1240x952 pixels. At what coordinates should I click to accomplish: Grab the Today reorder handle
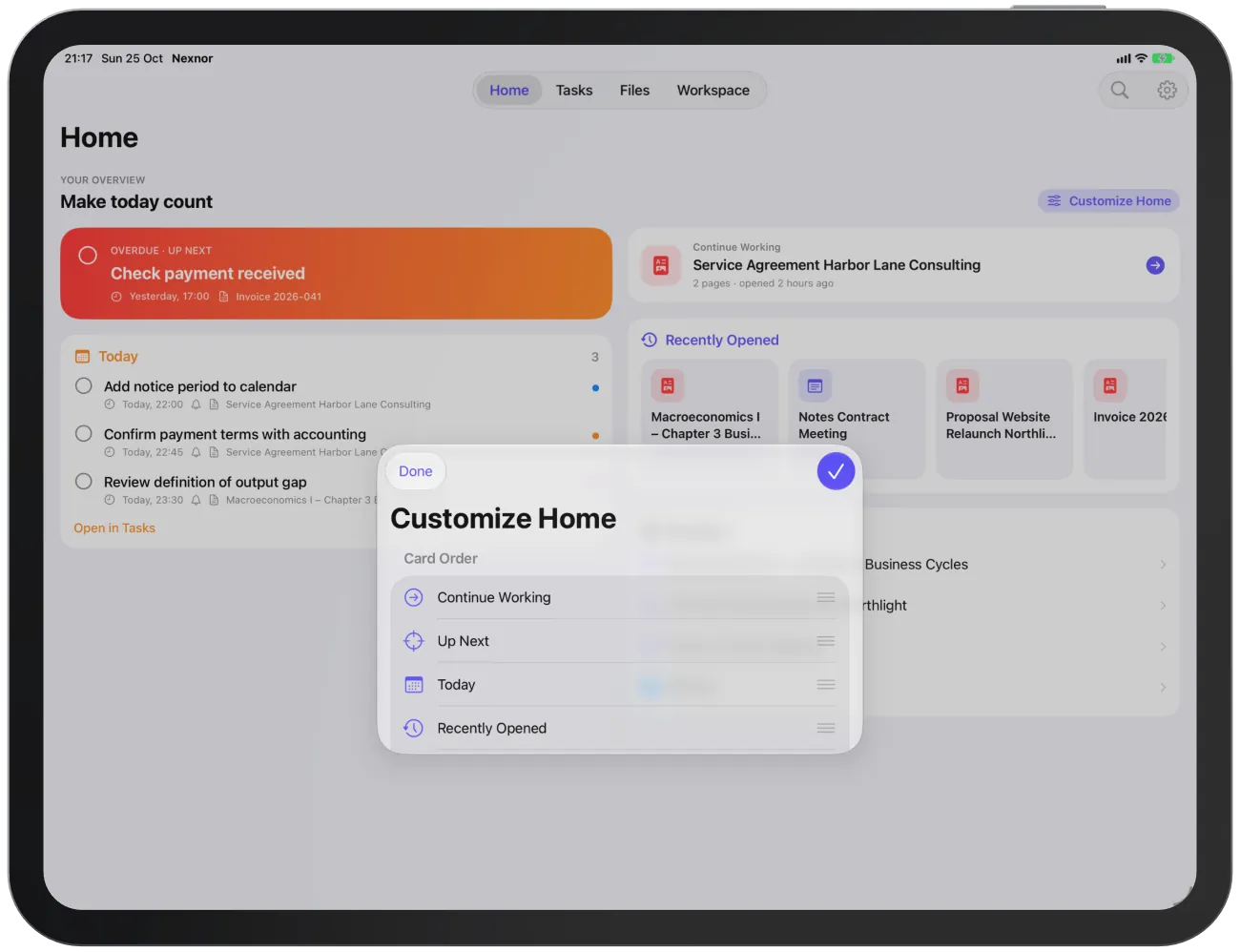pyautogui.click(x=826, y=685)
